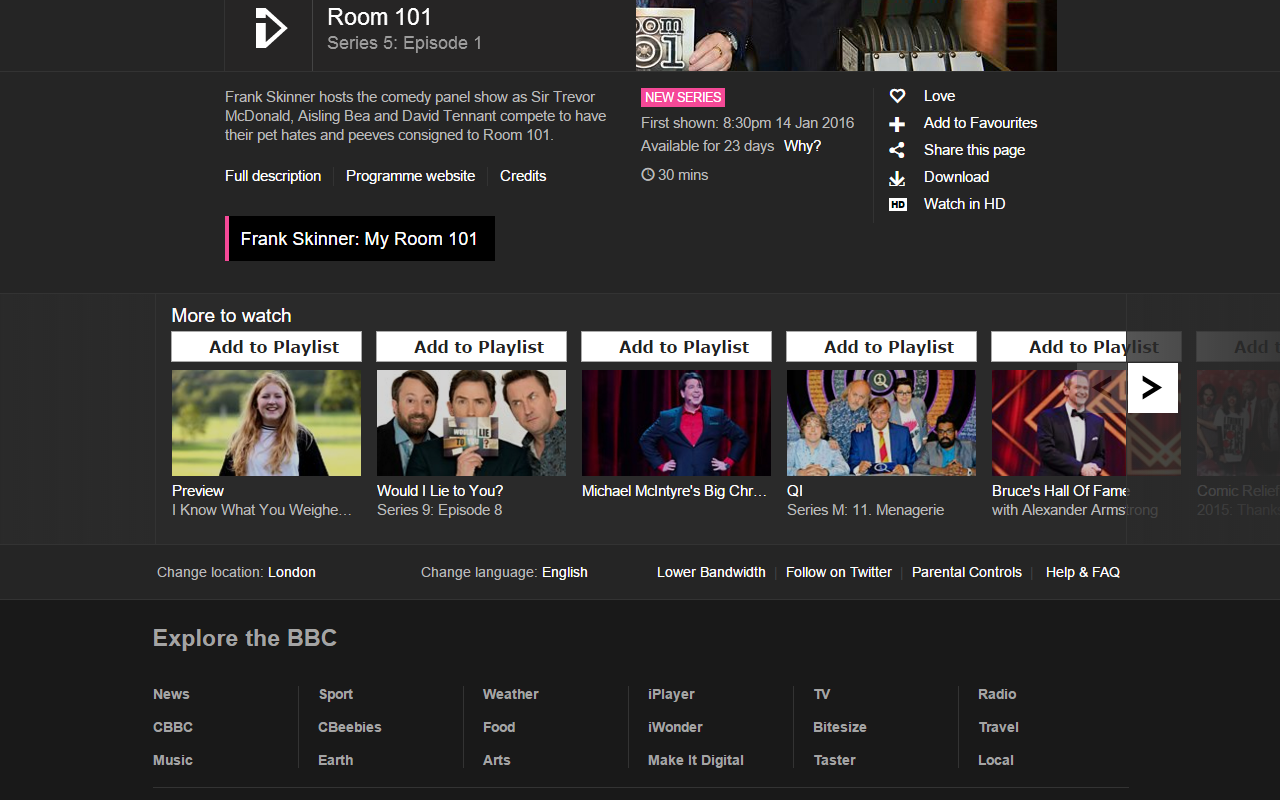Add QI to playlist

click(881, 347)
